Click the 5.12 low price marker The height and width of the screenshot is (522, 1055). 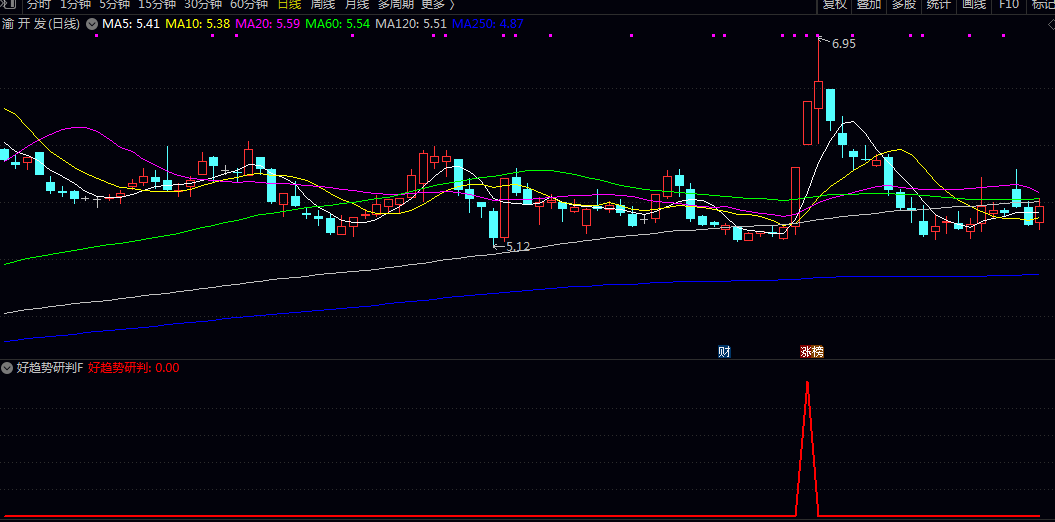point(517,246)
